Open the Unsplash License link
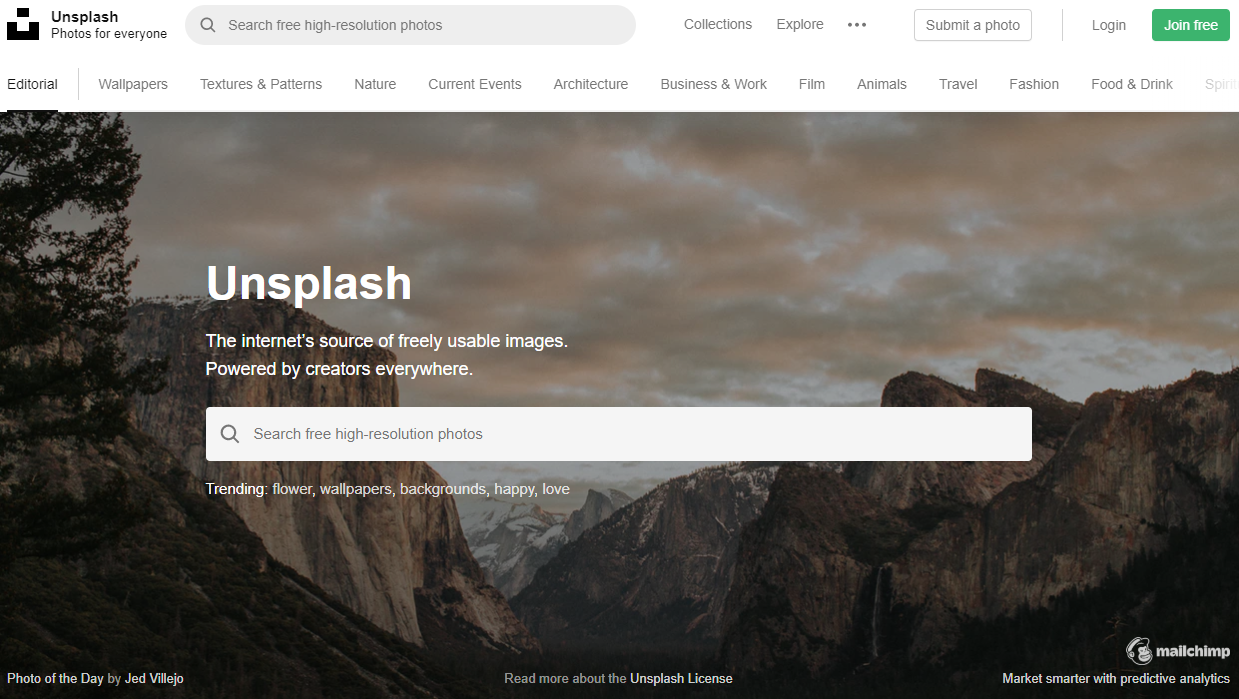Viewport: 1239px width, 699px height. [681, 678]
